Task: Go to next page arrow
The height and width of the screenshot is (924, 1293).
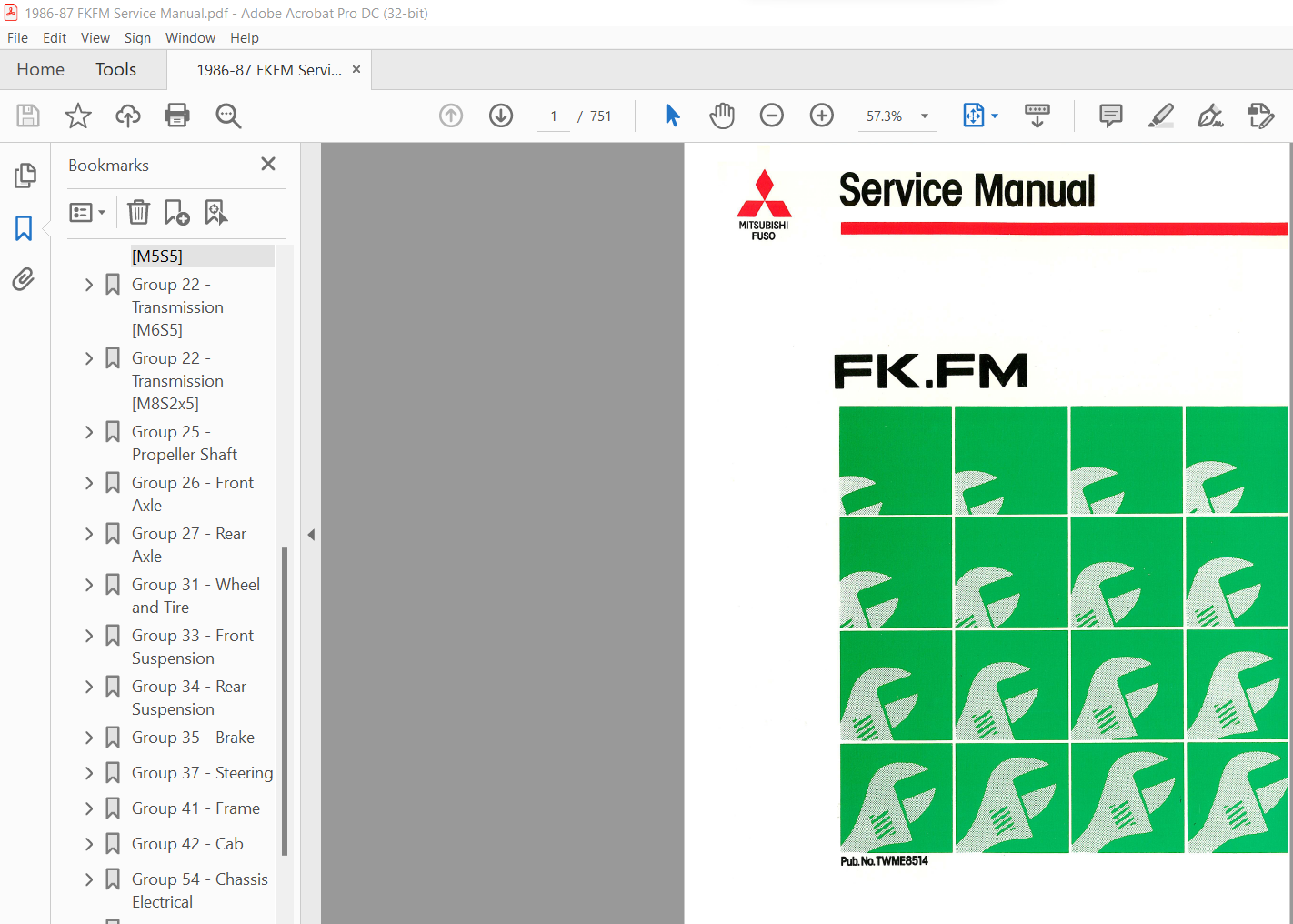Action: [501, 115]
